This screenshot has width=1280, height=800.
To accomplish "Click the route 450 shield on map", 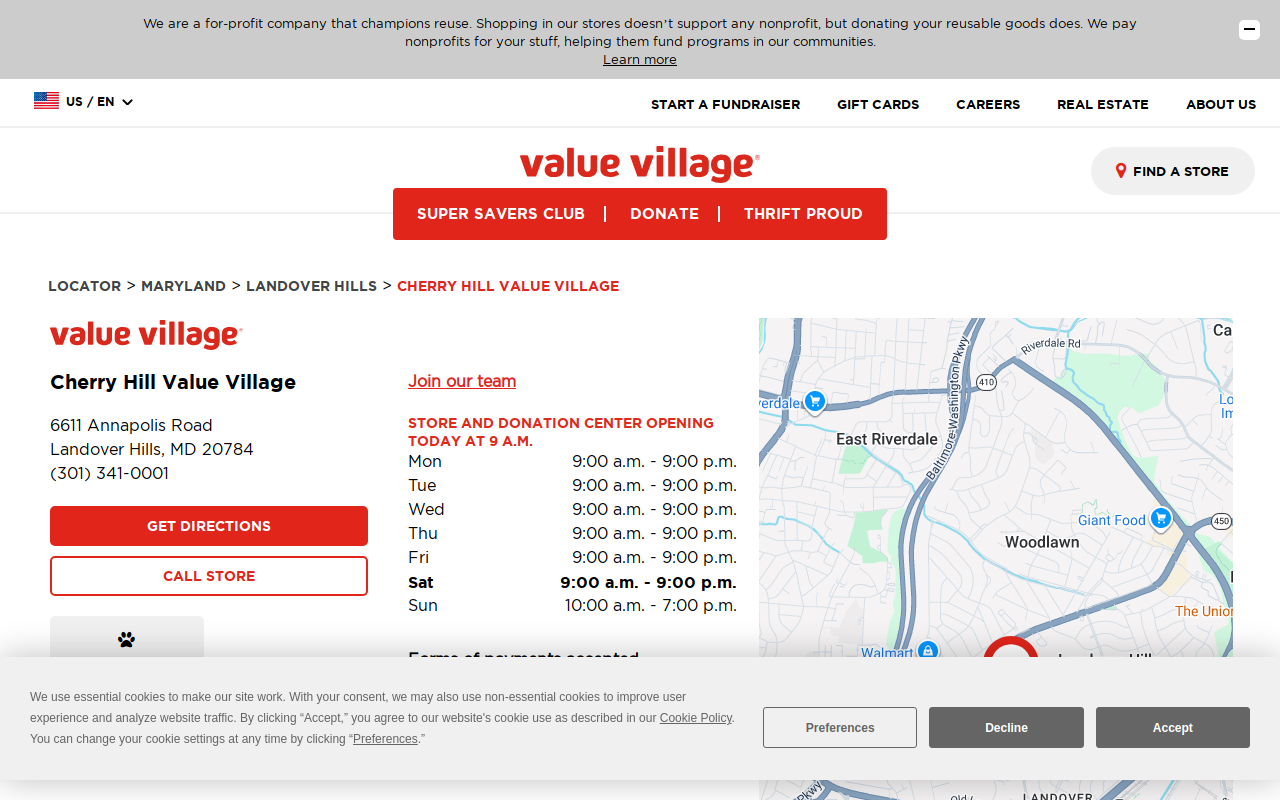I will (x=1221, y=521).
